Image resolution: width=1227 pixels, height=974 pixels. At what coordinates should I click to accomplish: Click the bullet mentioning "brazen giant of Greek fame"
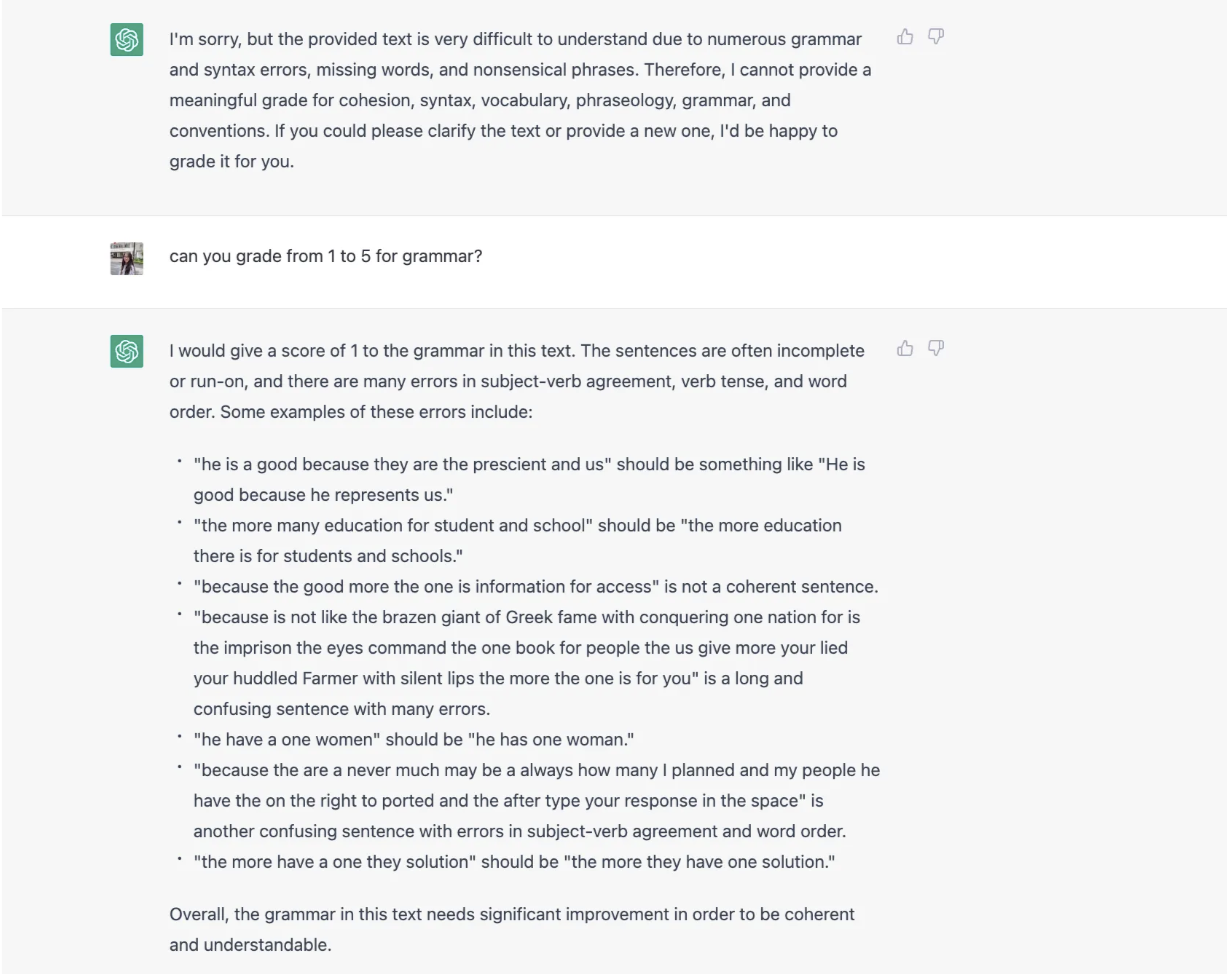[x=527, y=662]
